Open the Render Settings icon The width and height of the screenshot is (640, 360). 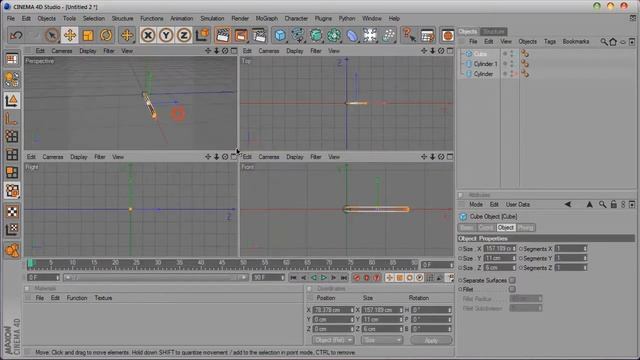coord(259,36)
